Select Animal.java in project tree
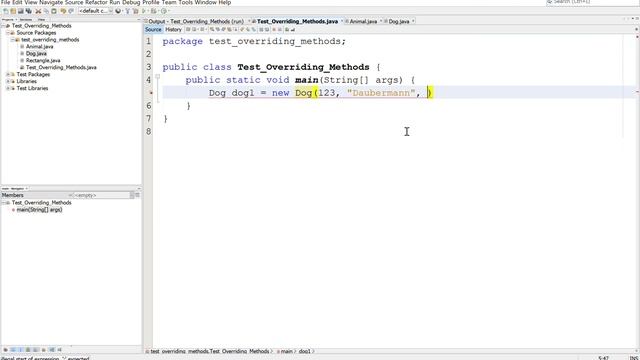 pyautogui.click(x=40, y=47)
